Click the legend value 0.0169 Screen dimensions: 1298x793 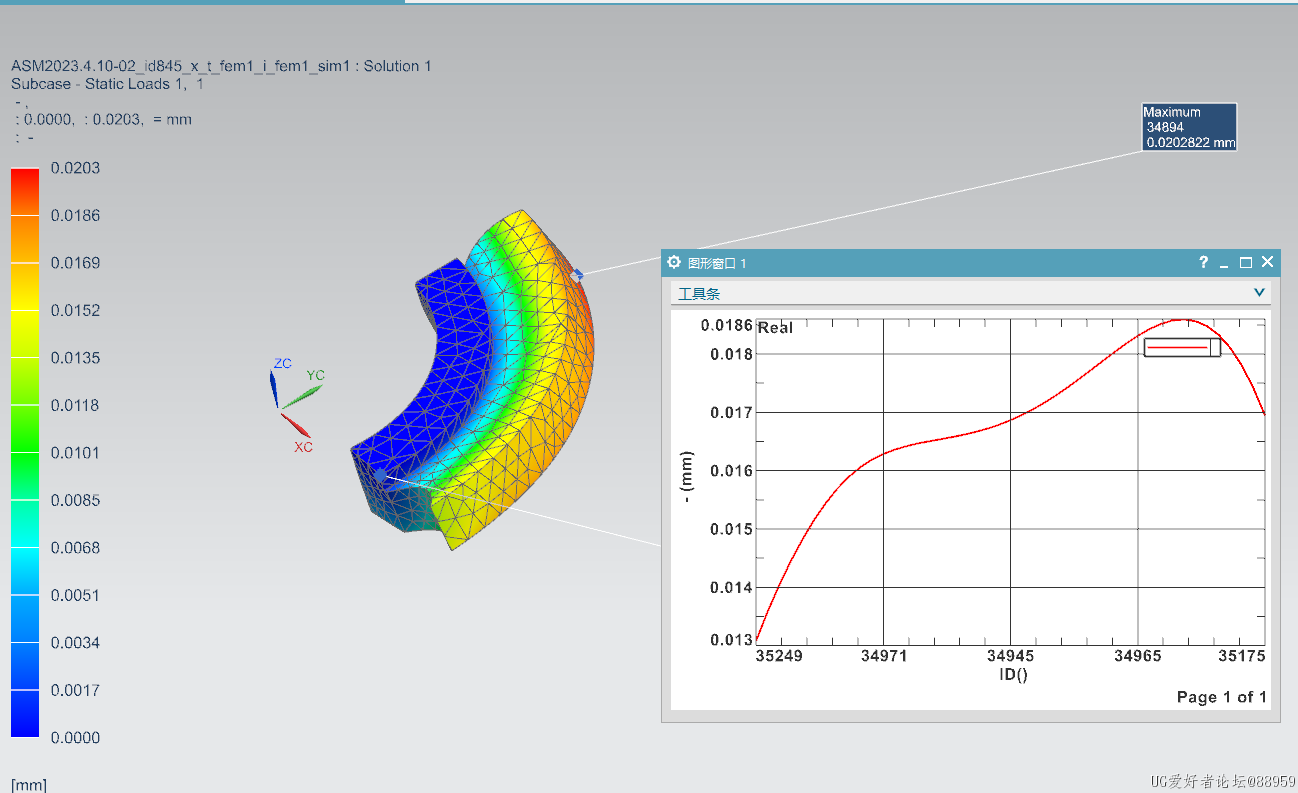(75, 263)
